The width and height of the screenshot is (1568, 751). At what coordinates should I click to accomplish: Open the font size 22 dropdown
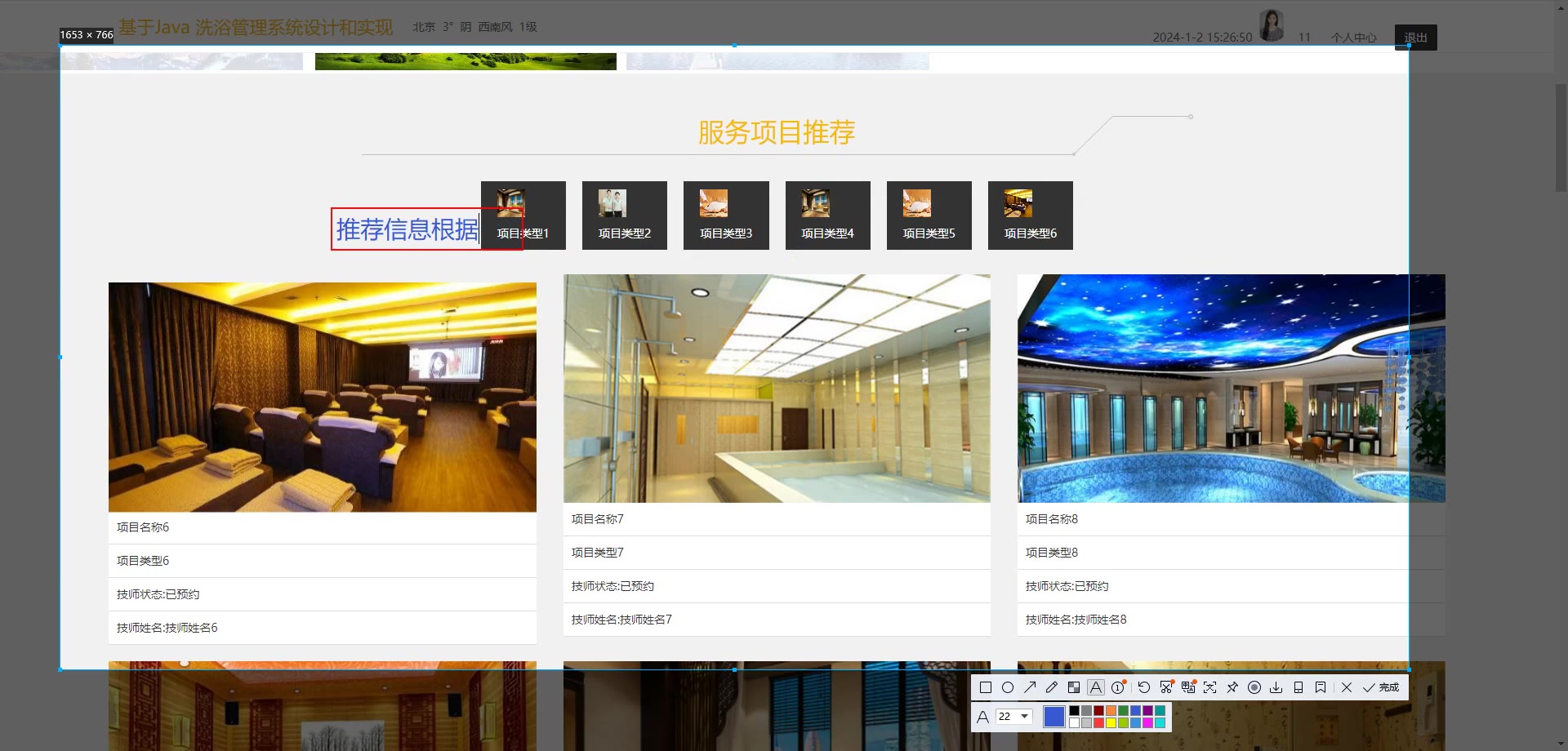1013,717
